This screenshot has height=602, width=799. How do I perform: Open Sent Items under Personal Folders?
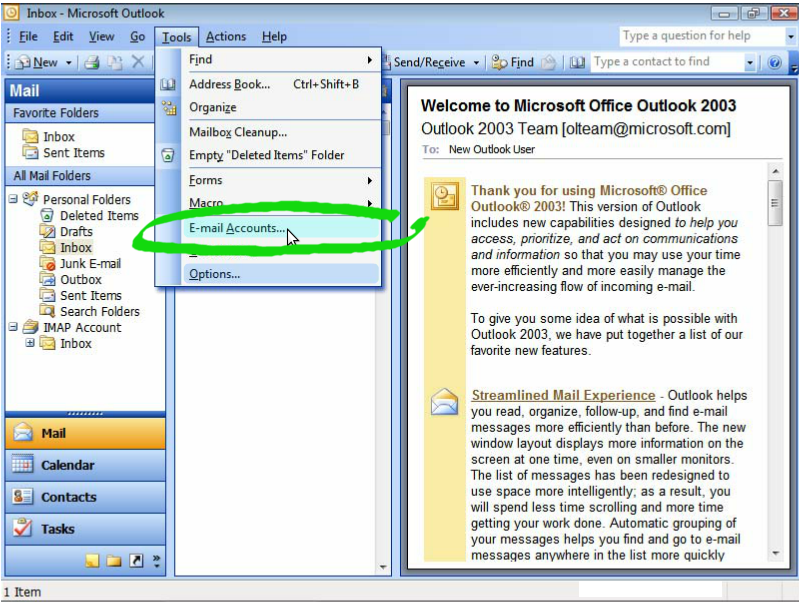click(x=91, y=296)
